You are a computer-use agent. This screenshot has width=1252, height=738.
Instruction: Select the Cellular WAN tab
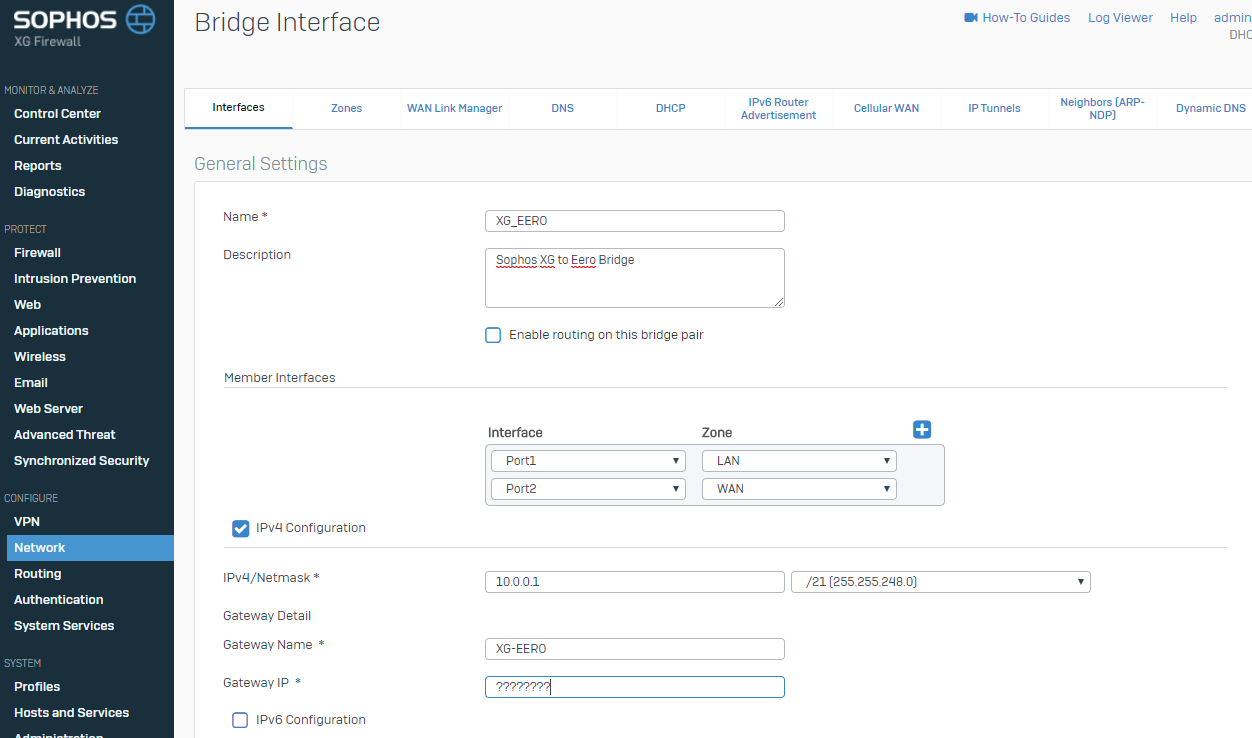click(x=886, y=108)
